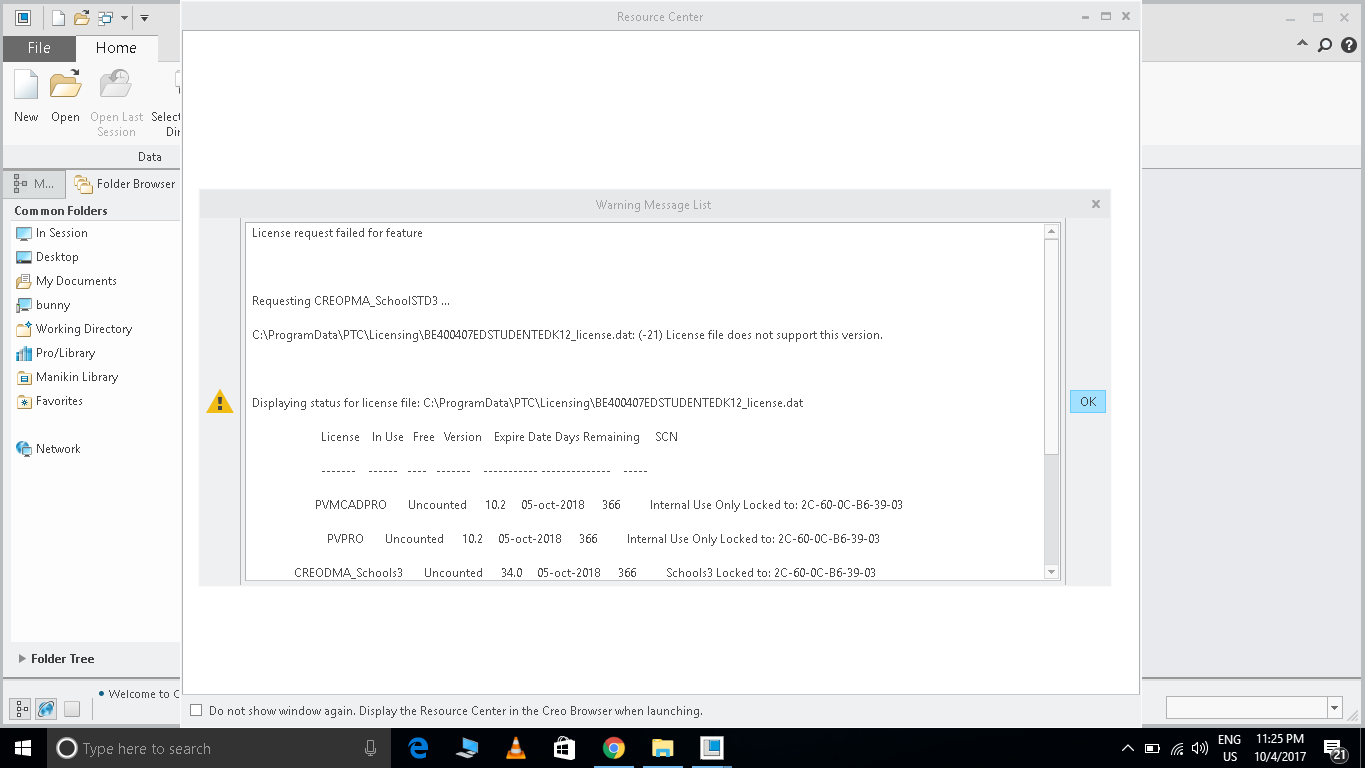Enable 'Do not show window again' option
1365x768 pixels.
coord(195,710)
